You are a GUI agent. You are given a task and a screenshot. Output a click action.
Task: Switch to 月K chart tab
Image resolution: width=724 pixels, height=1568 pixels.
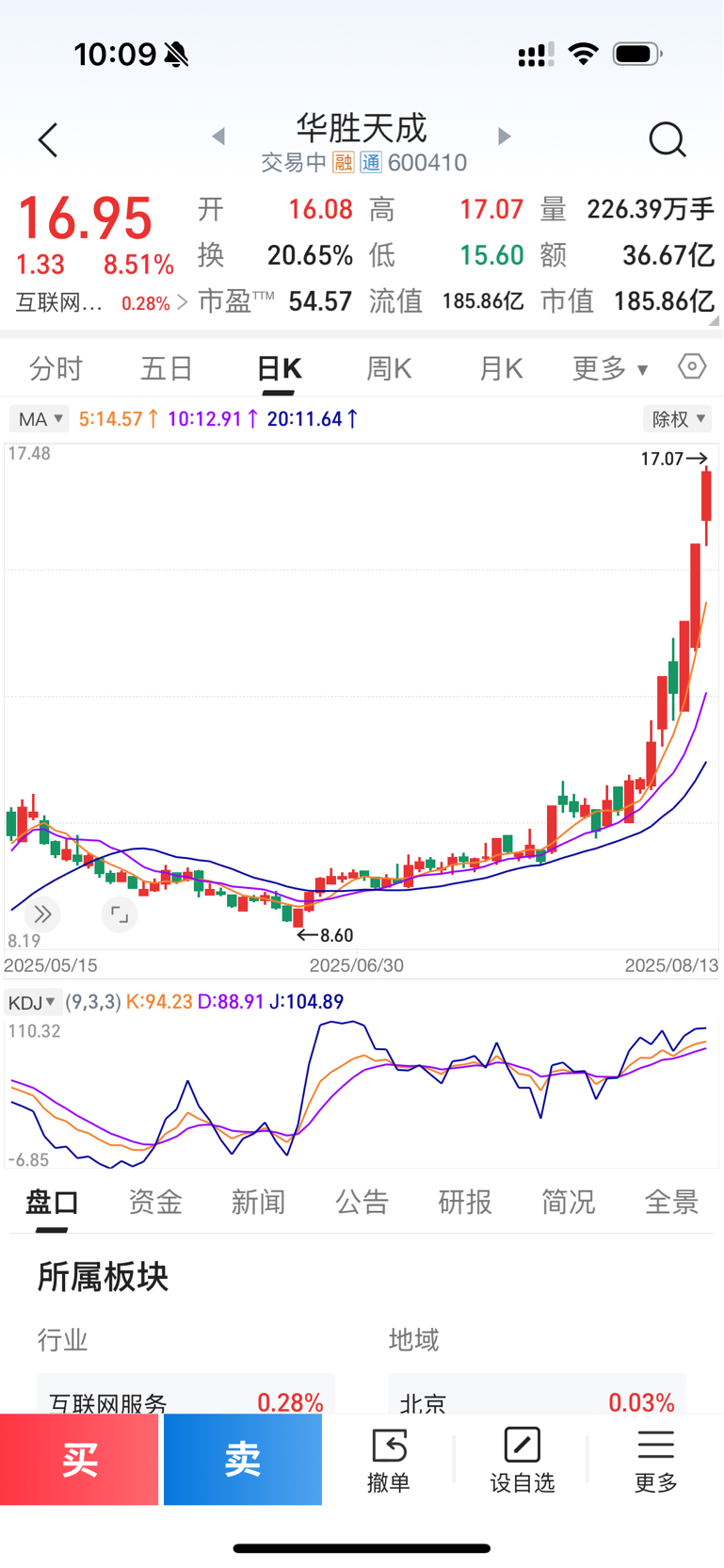pos(500,368)
